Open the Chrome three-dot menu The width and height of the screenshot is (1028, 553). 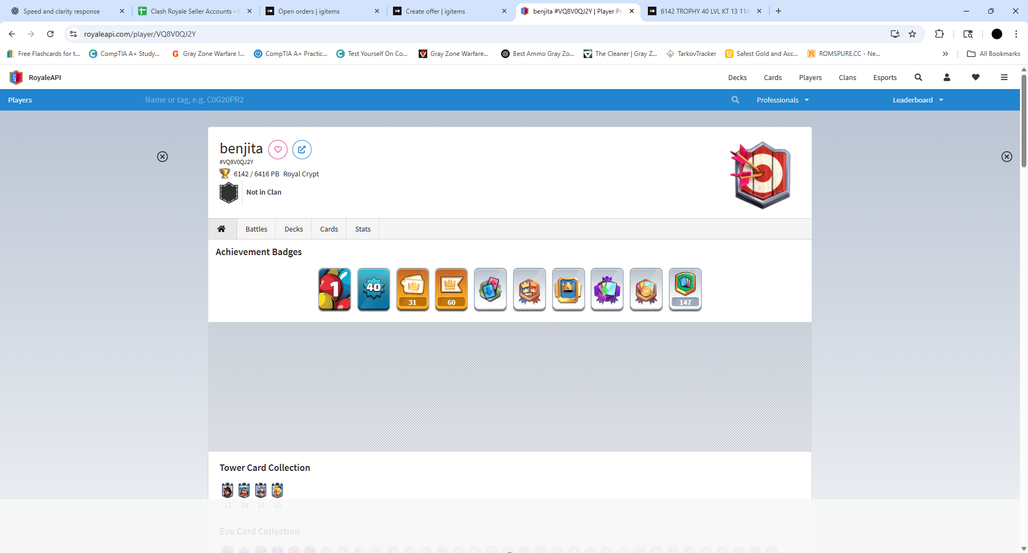click(1016, 34)
